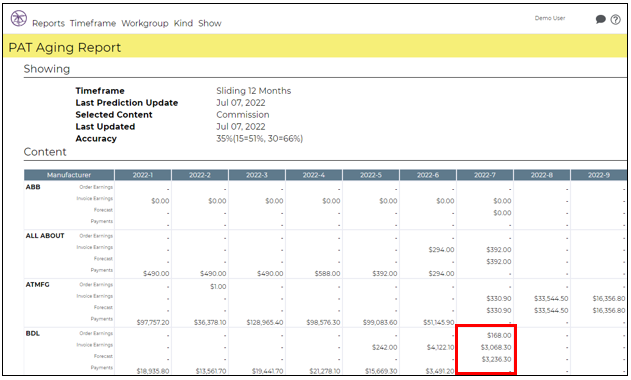Open the Show menu
The image size is (631, 380).
(210, 23)
